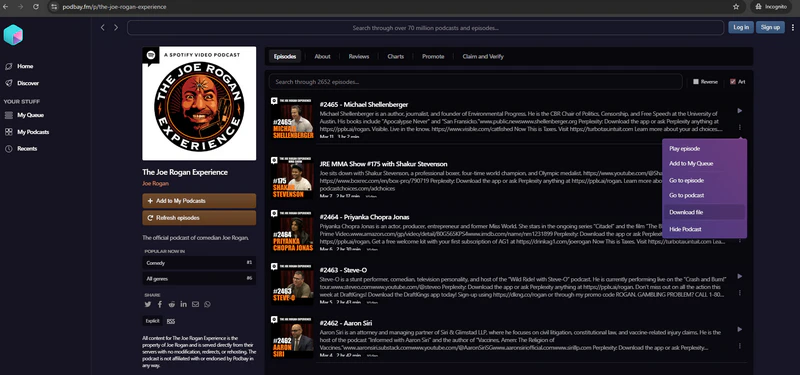Select Play episode from context menu

point(705,149)
